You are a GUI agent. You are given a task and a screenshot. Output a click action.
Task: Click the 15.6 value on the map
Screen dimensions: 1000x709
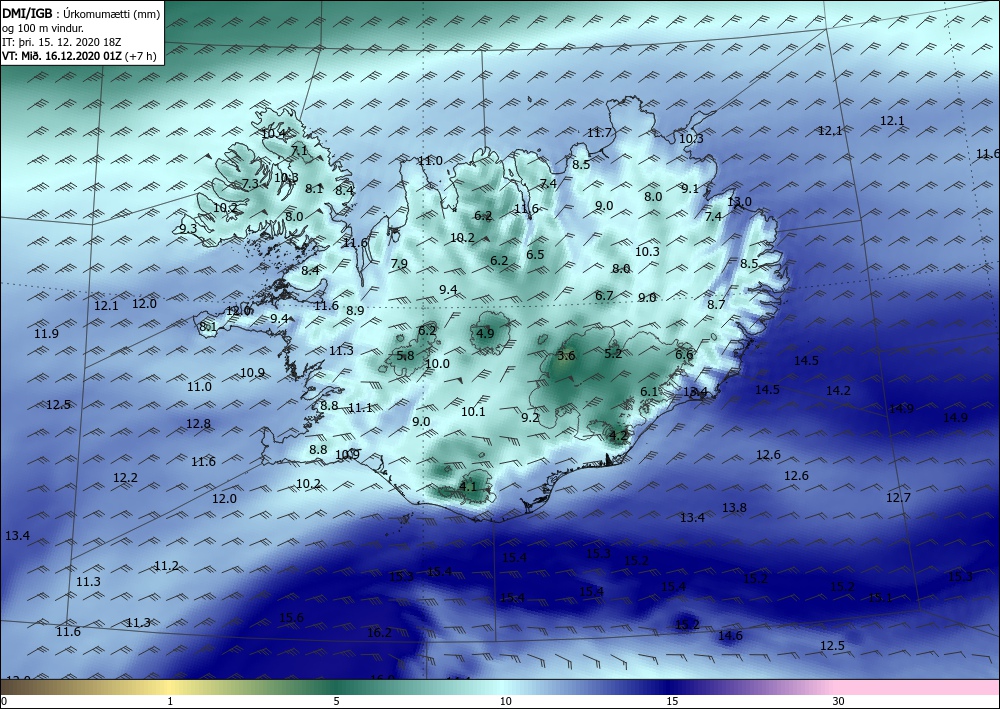(x=291, y=617)
